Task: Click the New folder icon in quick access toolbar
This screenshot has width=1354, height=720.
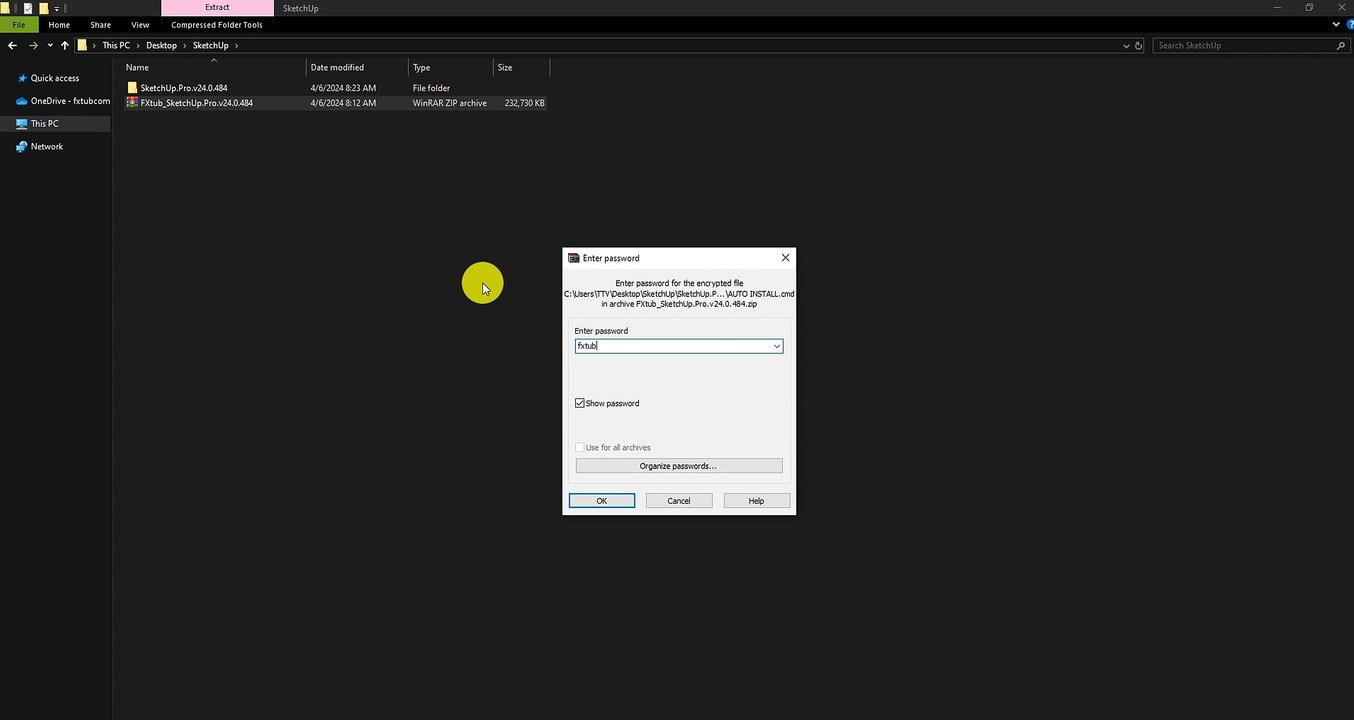Action: coord(43,8)
